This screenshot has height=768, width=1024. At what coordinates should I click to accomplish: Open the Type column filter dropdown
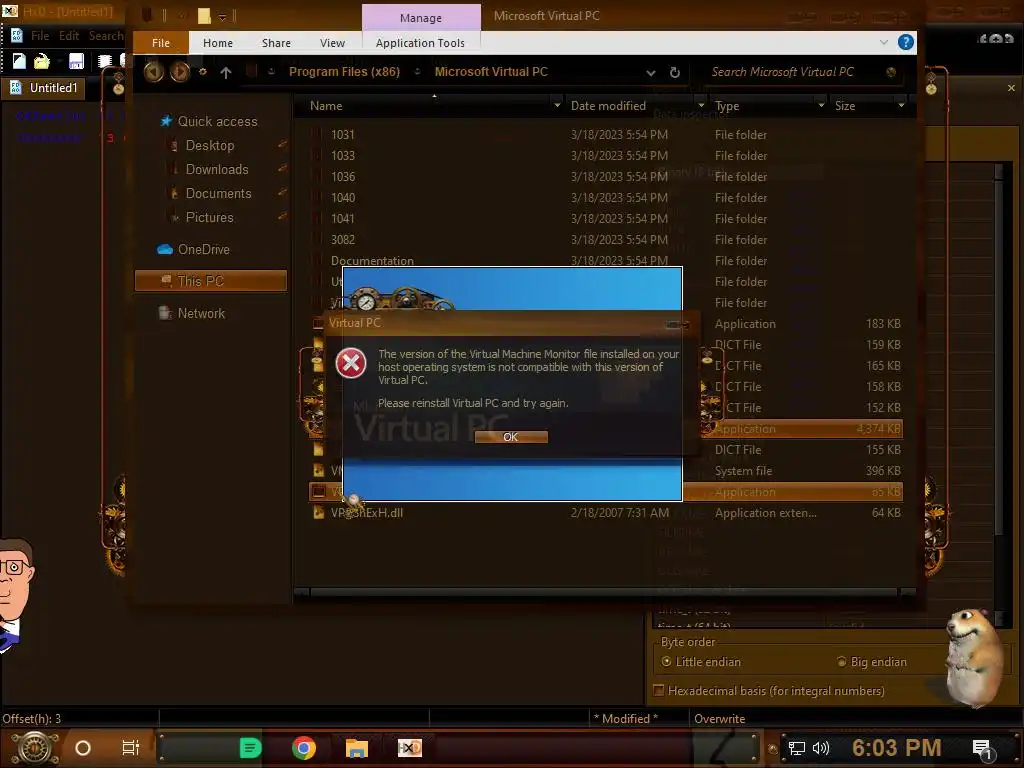821,105
